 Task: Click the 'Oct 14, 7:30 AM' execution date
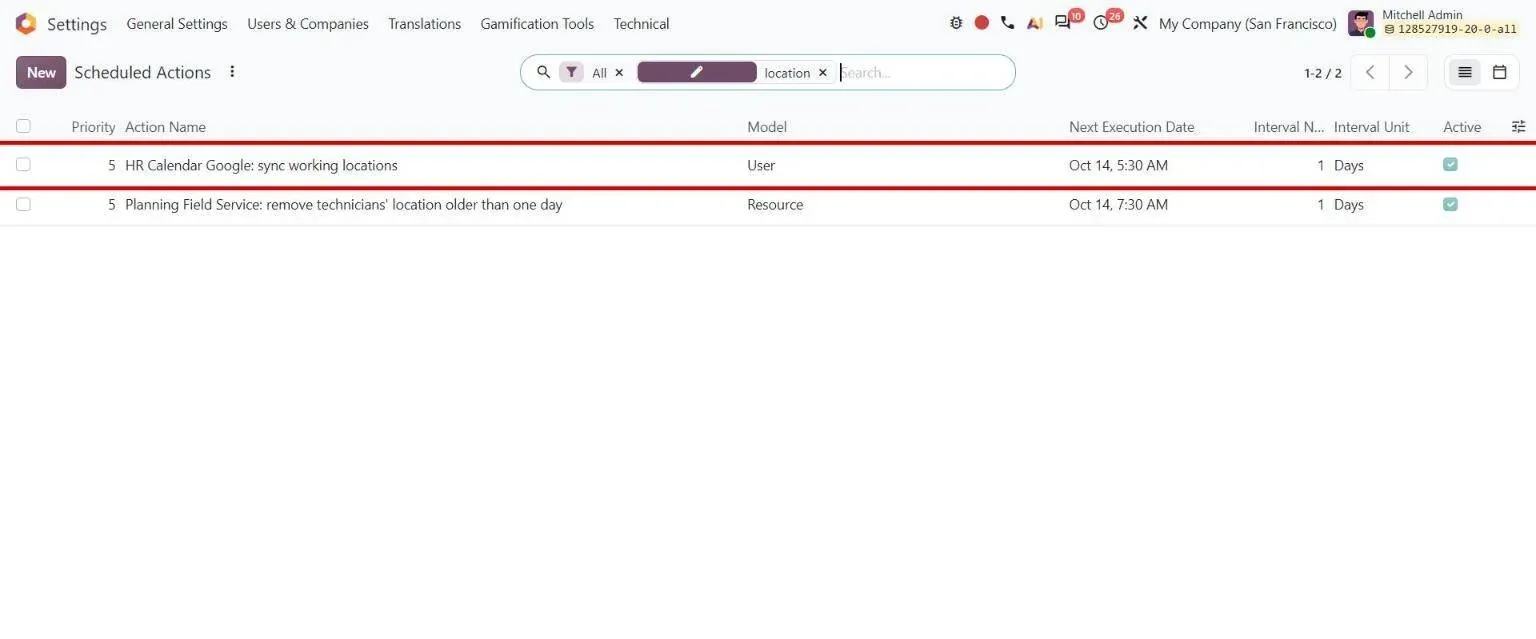coord(1118,204)
